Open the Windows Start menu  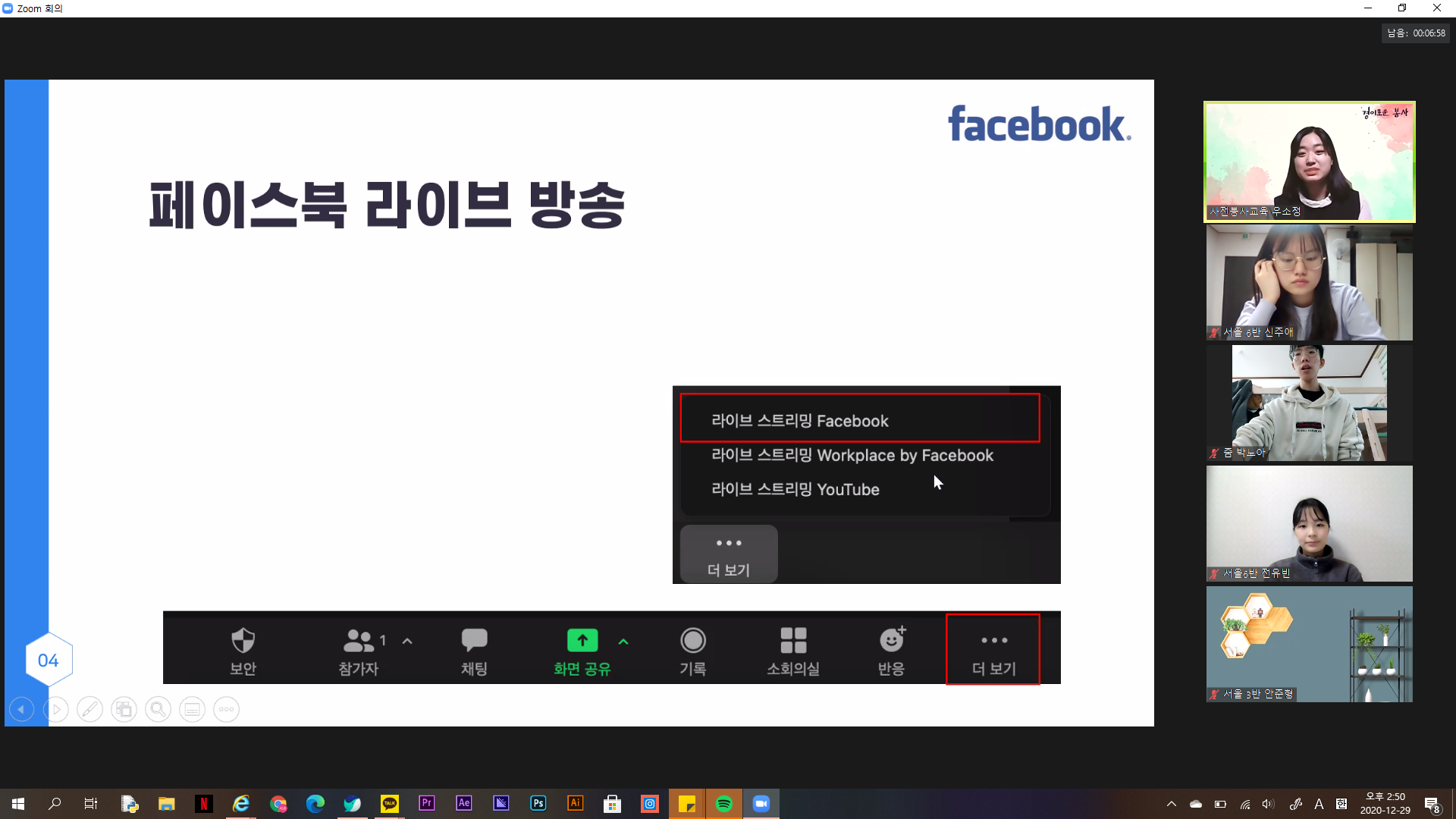[18, 804]
